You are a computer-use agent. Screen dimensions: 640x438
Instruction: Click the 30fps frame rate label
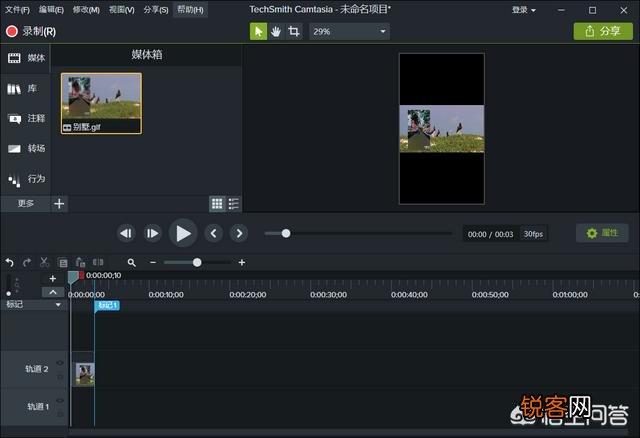point(533,234)
